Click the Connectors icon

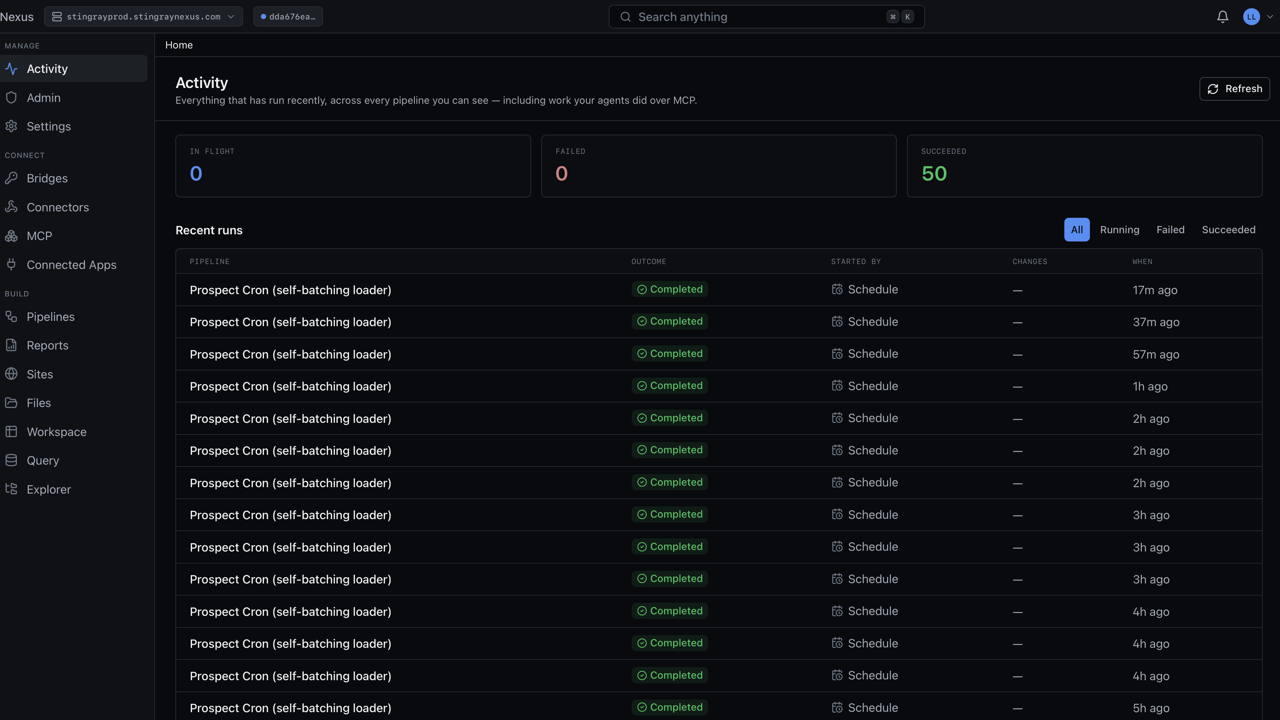pyautogui.click(x=11, y=207)
